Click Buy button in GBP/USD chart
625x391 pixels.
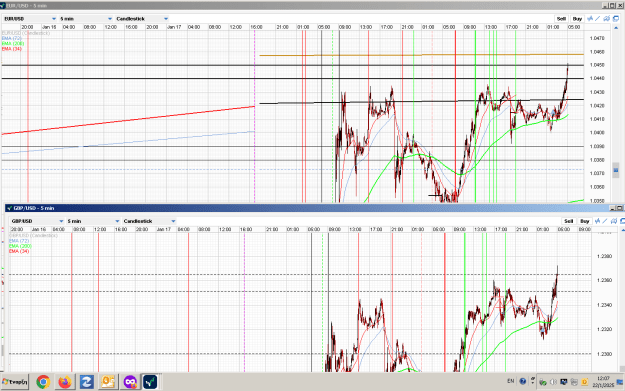point(585,221)
